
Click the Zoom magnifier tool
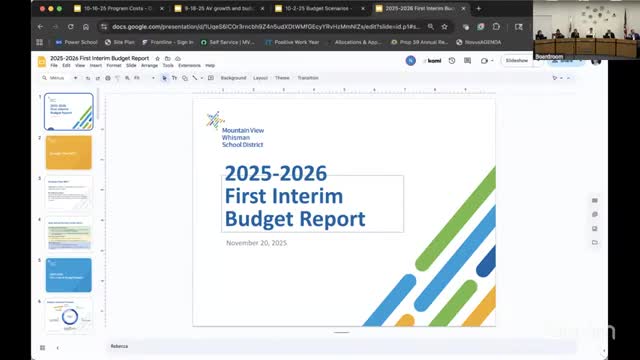(x=127, y=78)
